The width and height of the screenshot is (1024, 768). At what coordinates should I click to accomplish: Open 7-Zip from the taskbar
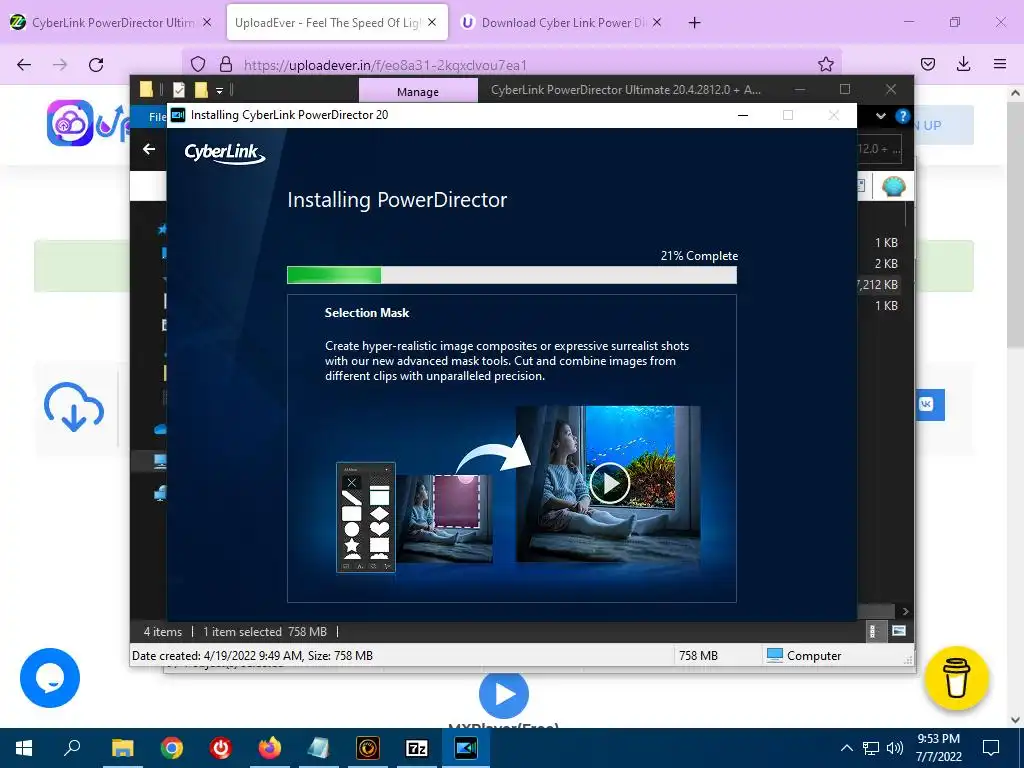[417, 748]
